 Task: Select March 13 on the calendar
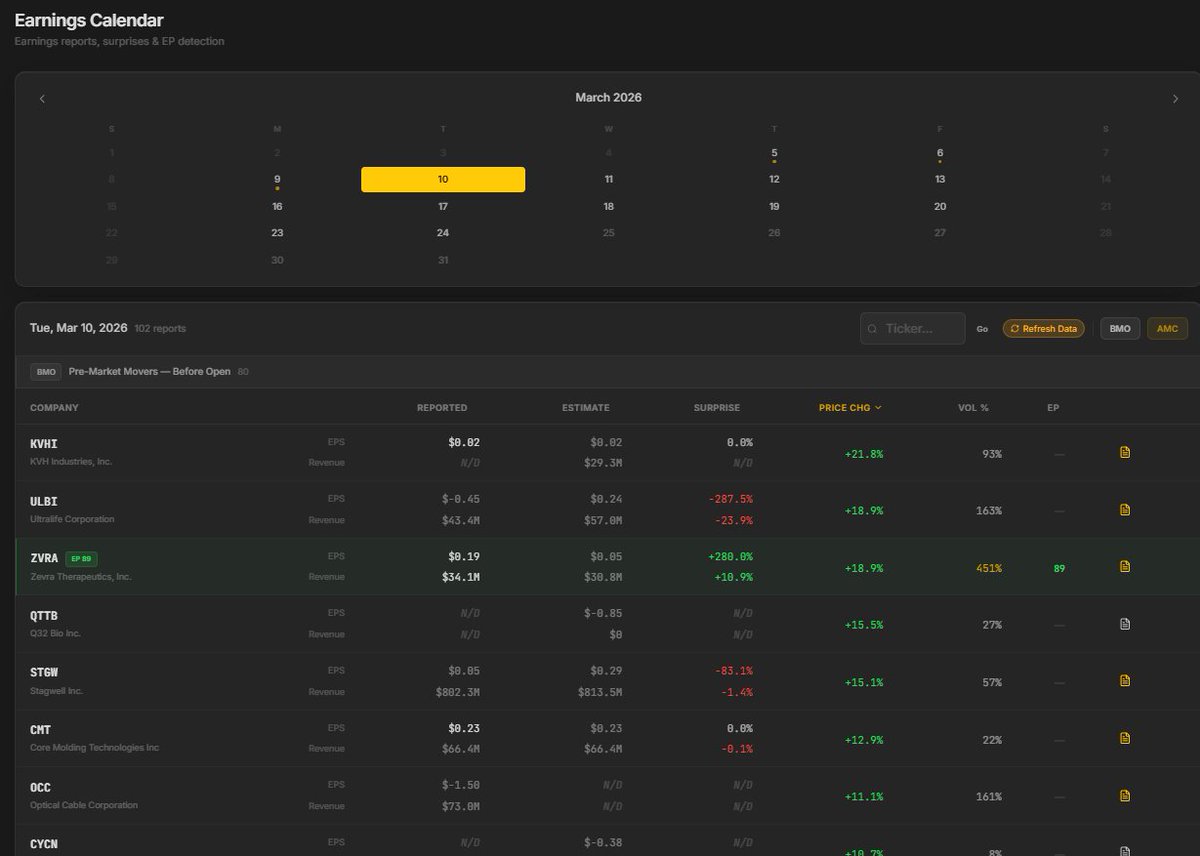pos(940,179)
